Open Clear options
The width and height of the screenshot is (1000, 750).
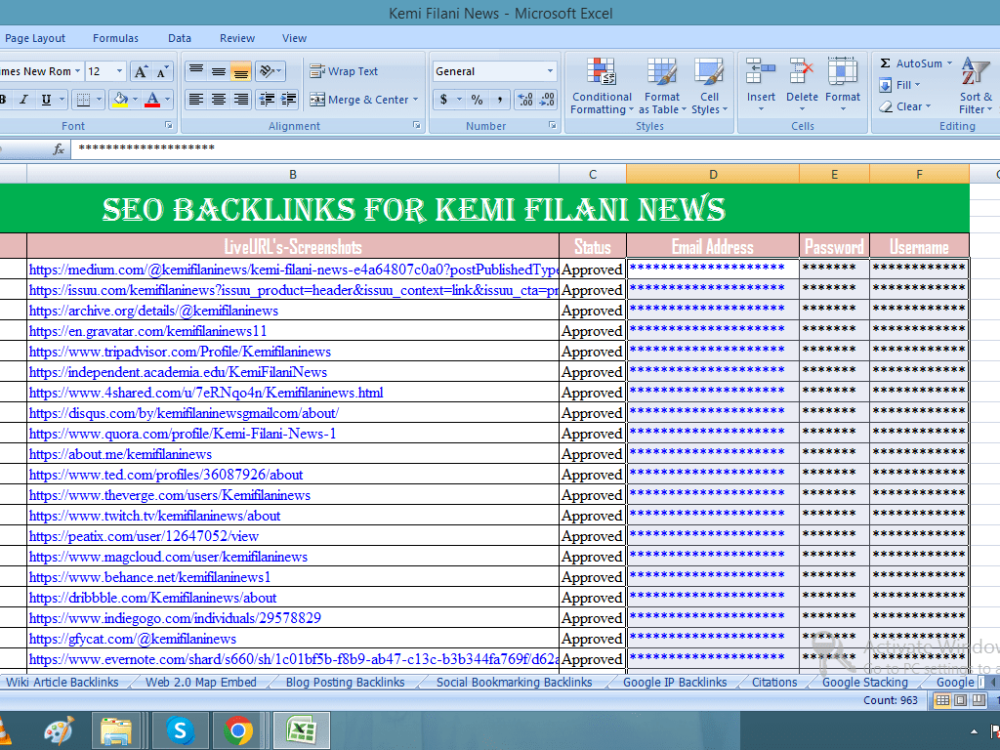tap(905, 107)
